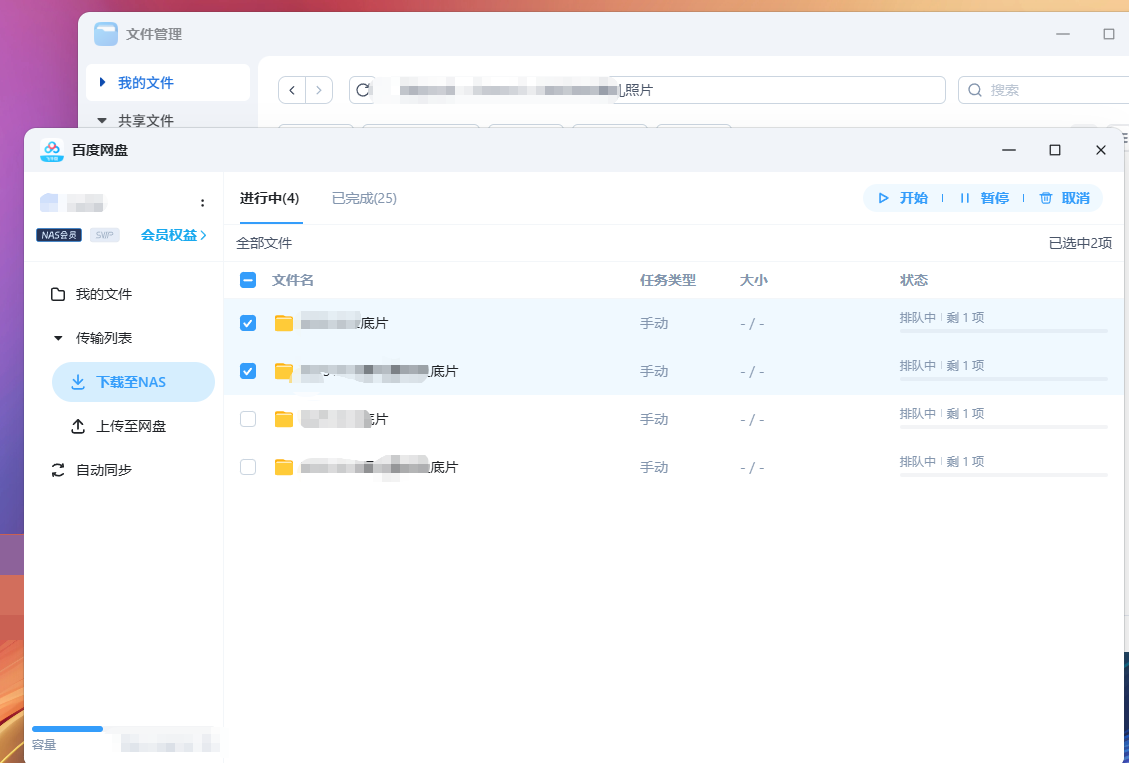
Task: Check the third queued folder checkbox
Action: (x=248, y=419)
